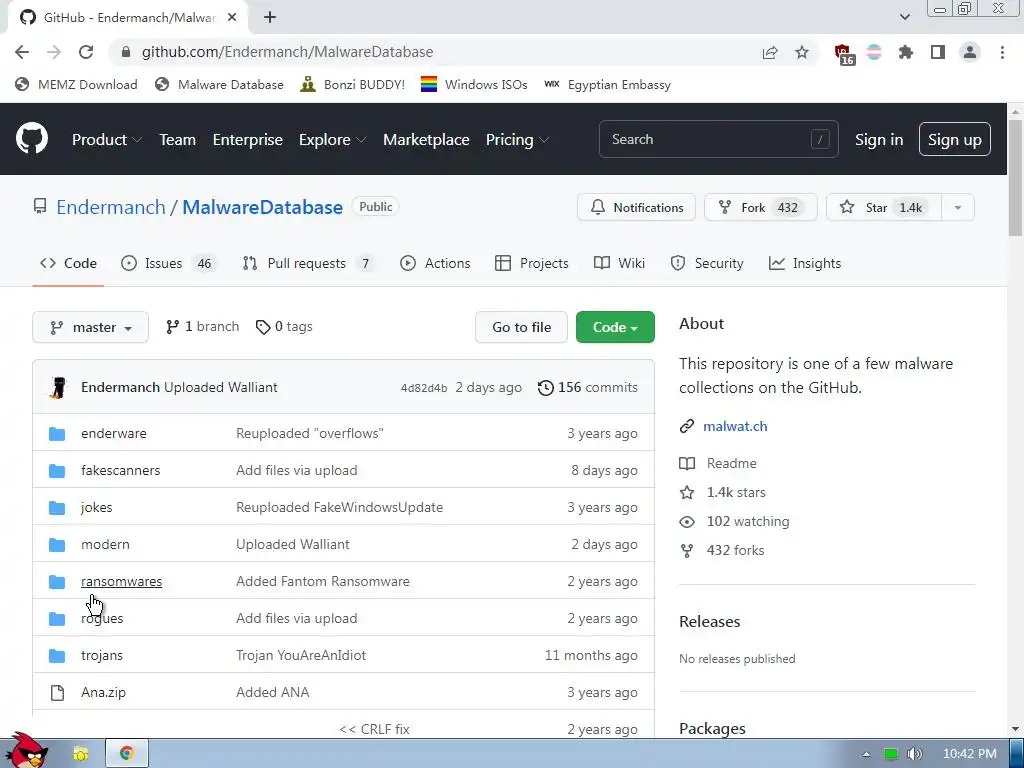Click the green tray status icon

[890, 754]
